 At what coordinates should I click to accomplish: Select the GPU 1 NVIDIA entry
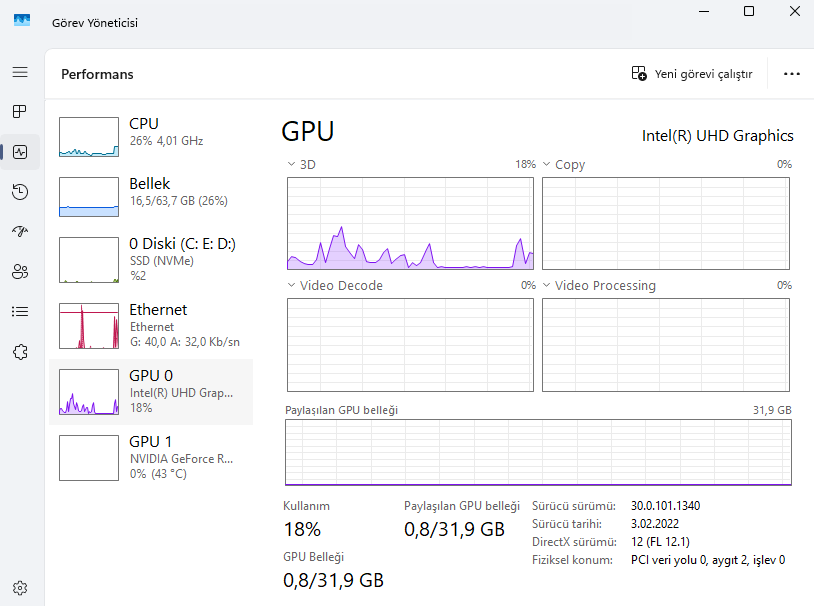pyautogui.click(x=151, y=457)
